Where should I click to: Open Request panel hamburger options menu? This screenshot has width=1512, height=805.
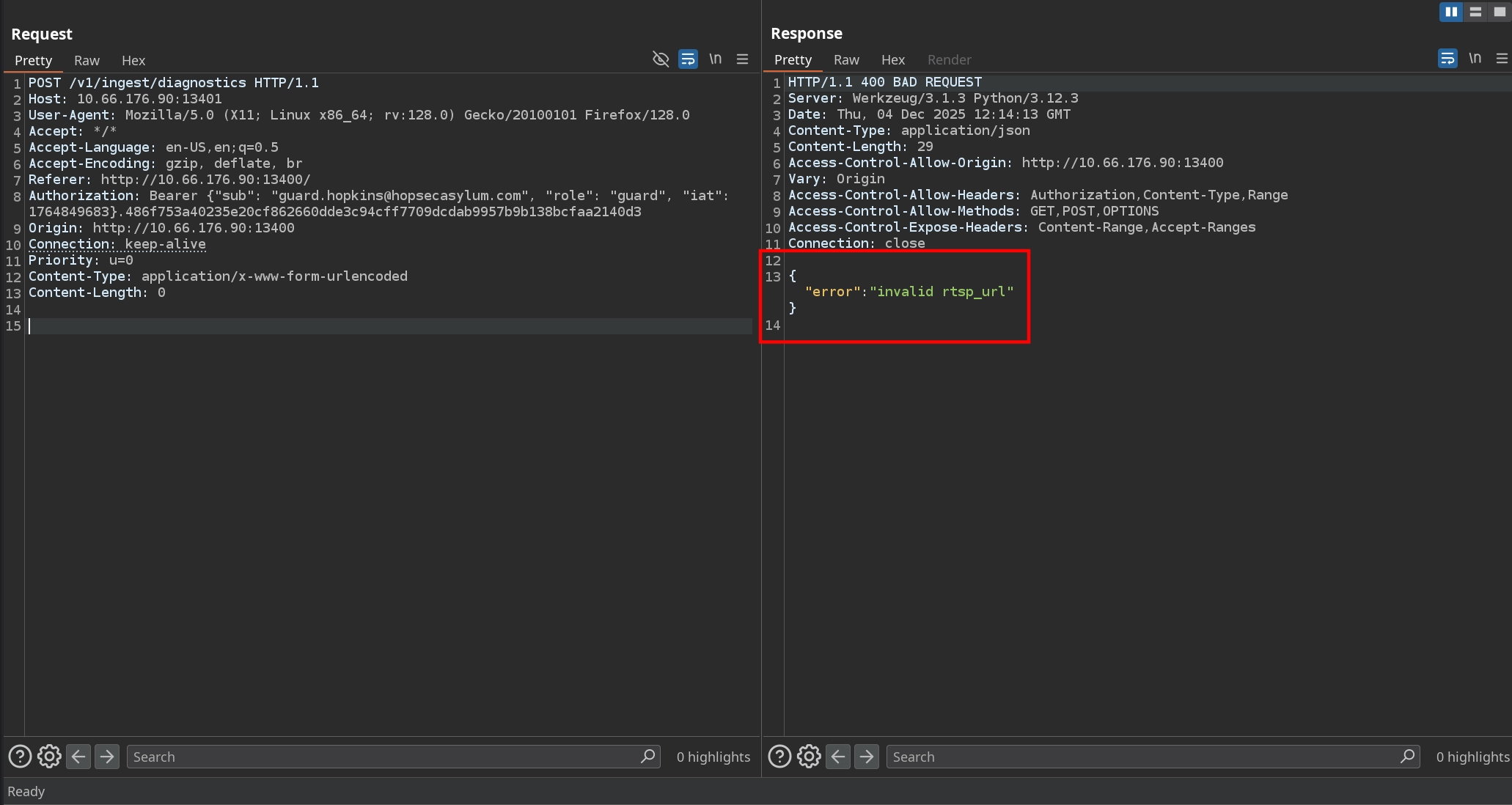pos(742,59)
